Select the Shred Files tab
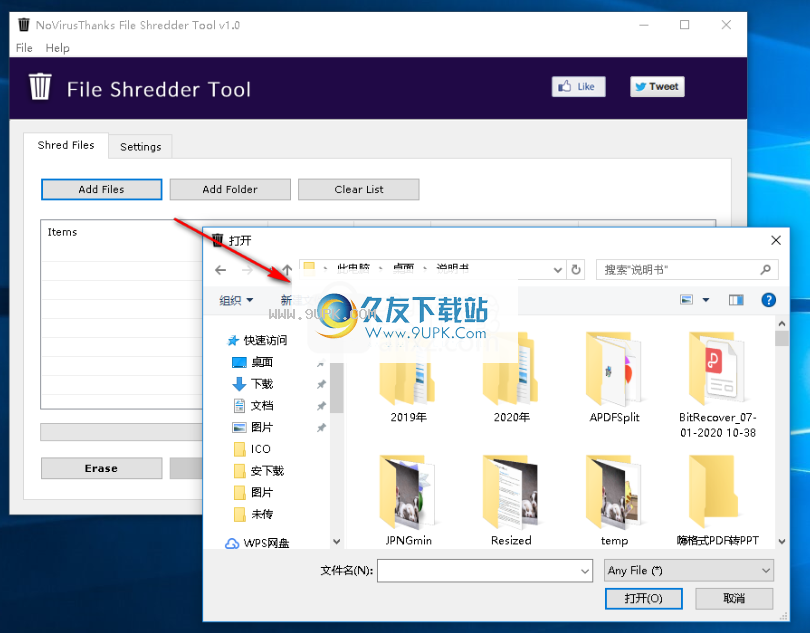 pos(66,145)
